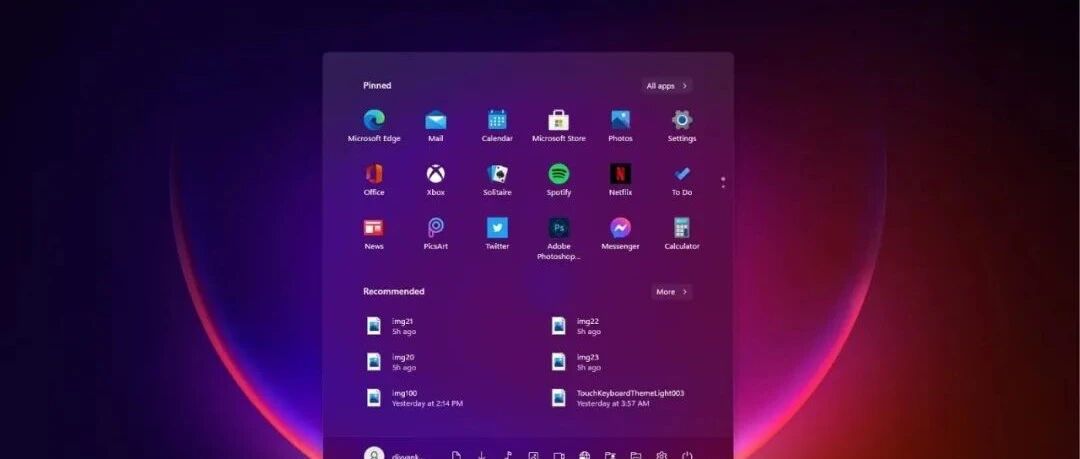The image size is (1080, 459).
Task: Open Music folder note icon
Action: point(508,456)
